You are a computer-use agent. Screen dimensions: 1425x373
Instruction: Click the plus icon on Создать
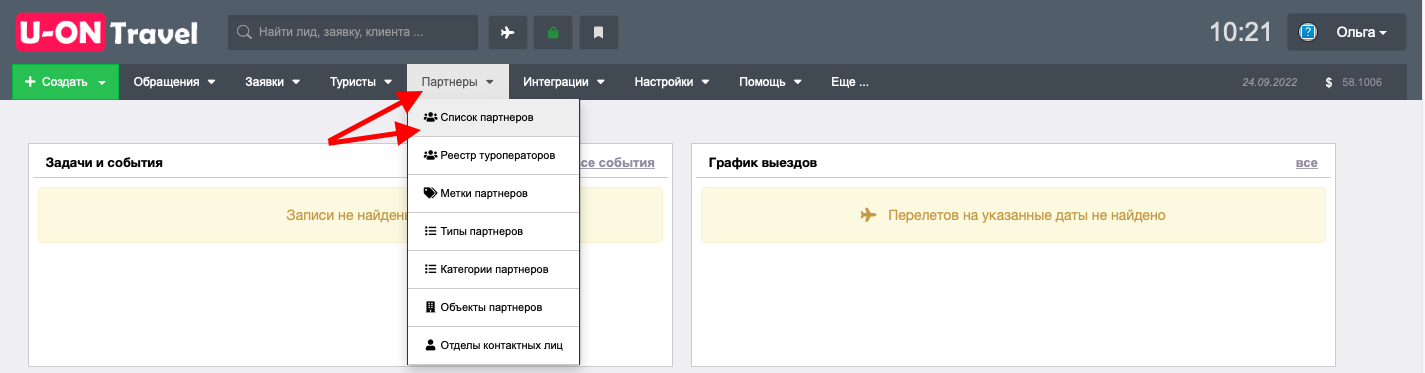click(x=30, y=82)
